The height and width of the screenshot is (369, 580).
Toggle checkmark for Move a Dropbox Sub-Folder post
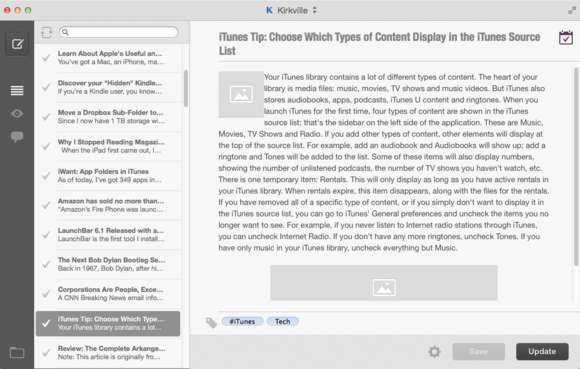point(46,117)
